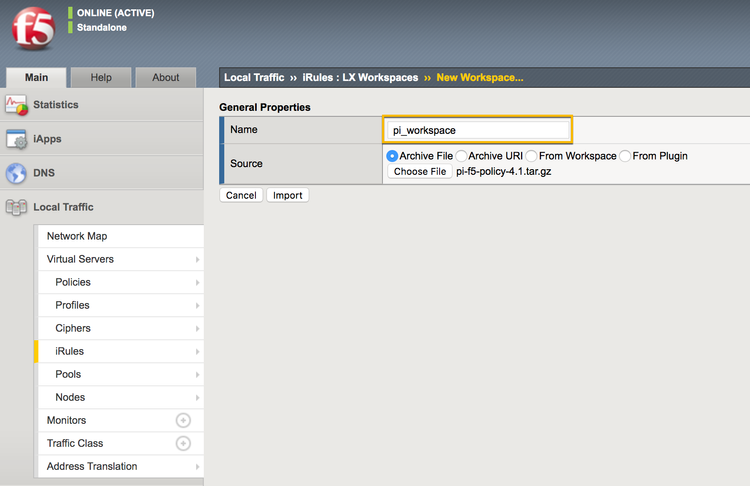Open the DNS globe icon
The height and width of the screenshot is (486, 750).
(16, 173)
